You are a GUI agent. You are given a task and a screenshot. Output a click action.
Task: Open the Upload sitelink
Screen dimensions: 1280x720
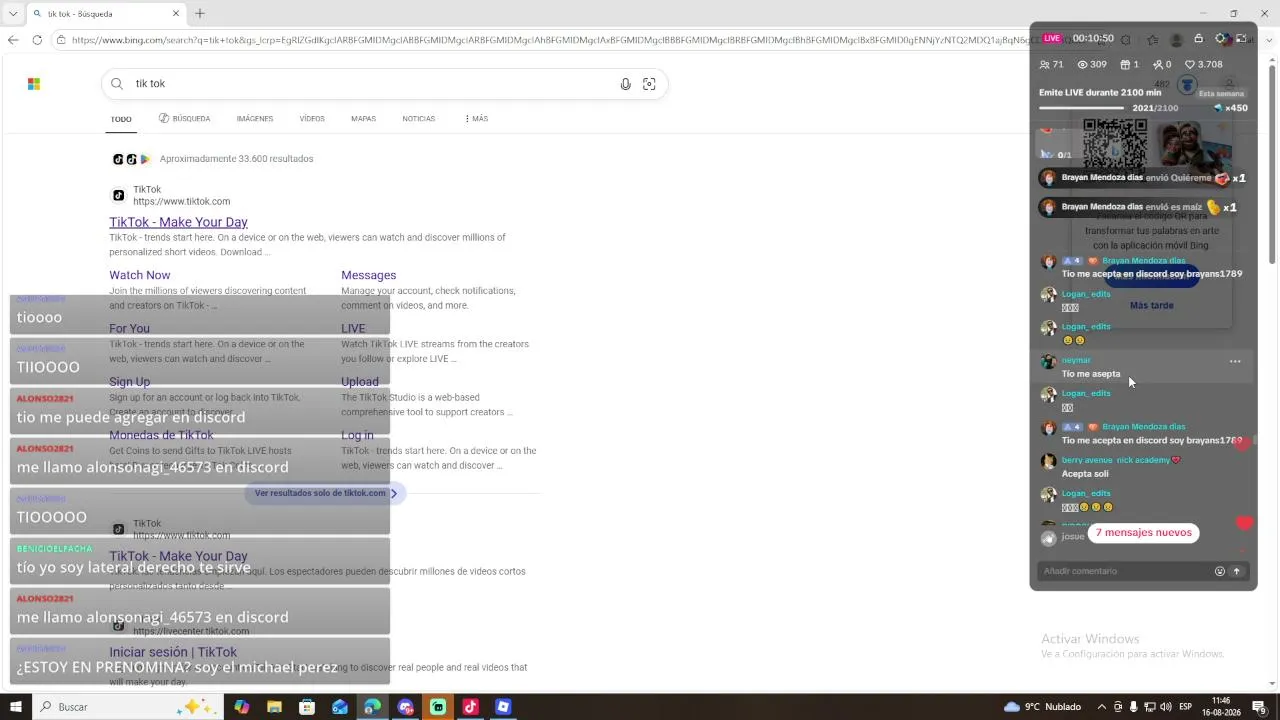(360, 382)
